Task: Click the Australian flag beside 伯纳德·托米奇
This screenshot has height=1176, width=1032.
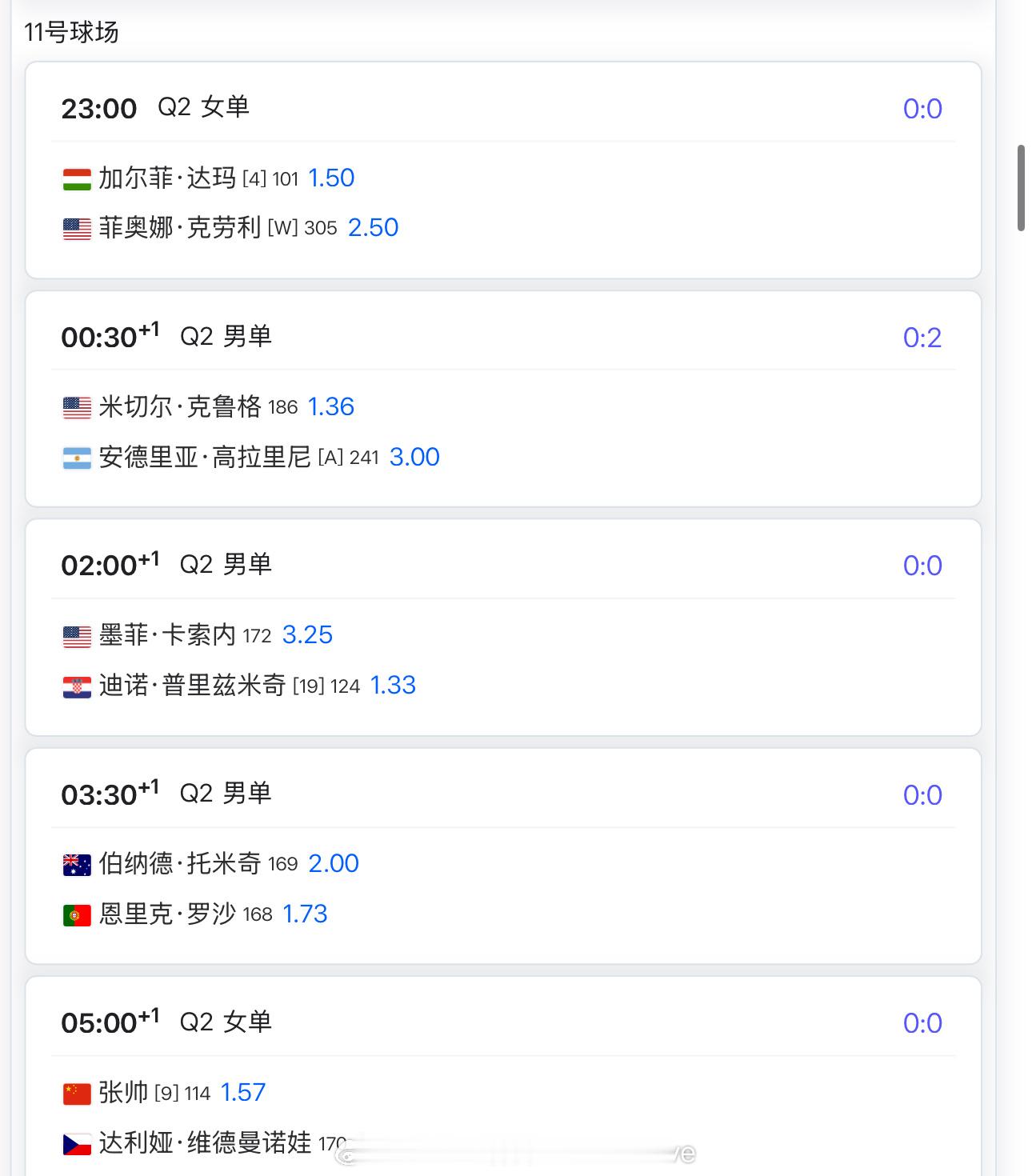Action: point(77,864)
